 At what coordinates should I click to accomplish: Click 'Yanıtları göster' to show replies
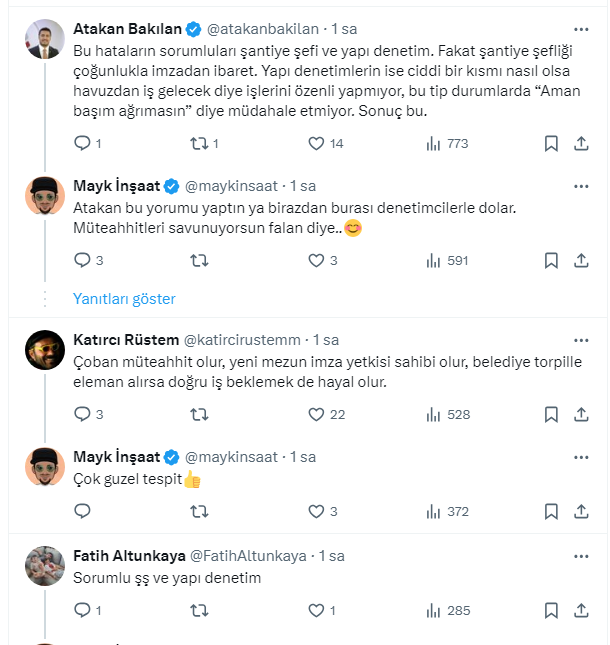pos(124,298)
